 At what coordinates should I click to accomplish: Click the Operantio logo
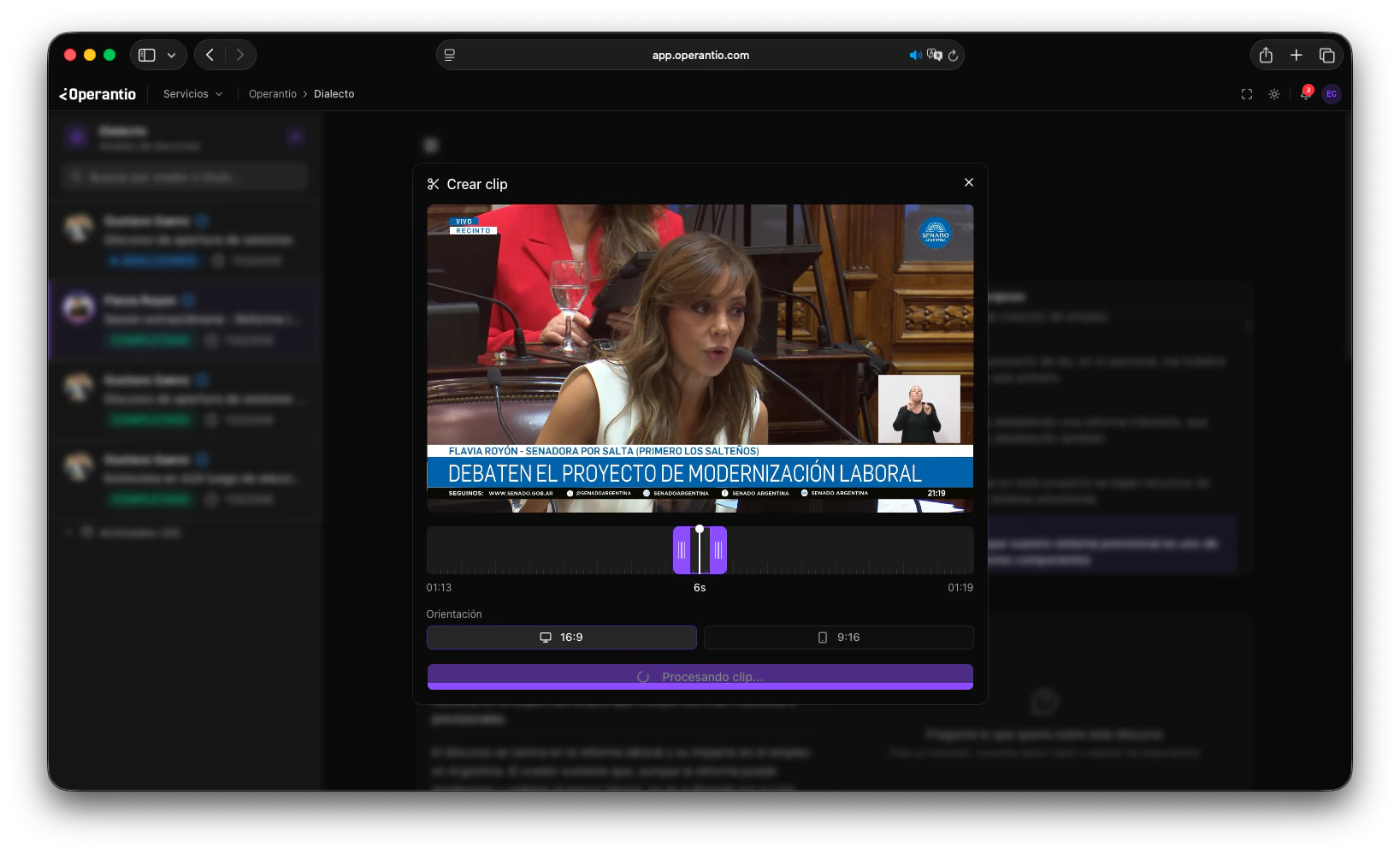[x=97, y=94]
